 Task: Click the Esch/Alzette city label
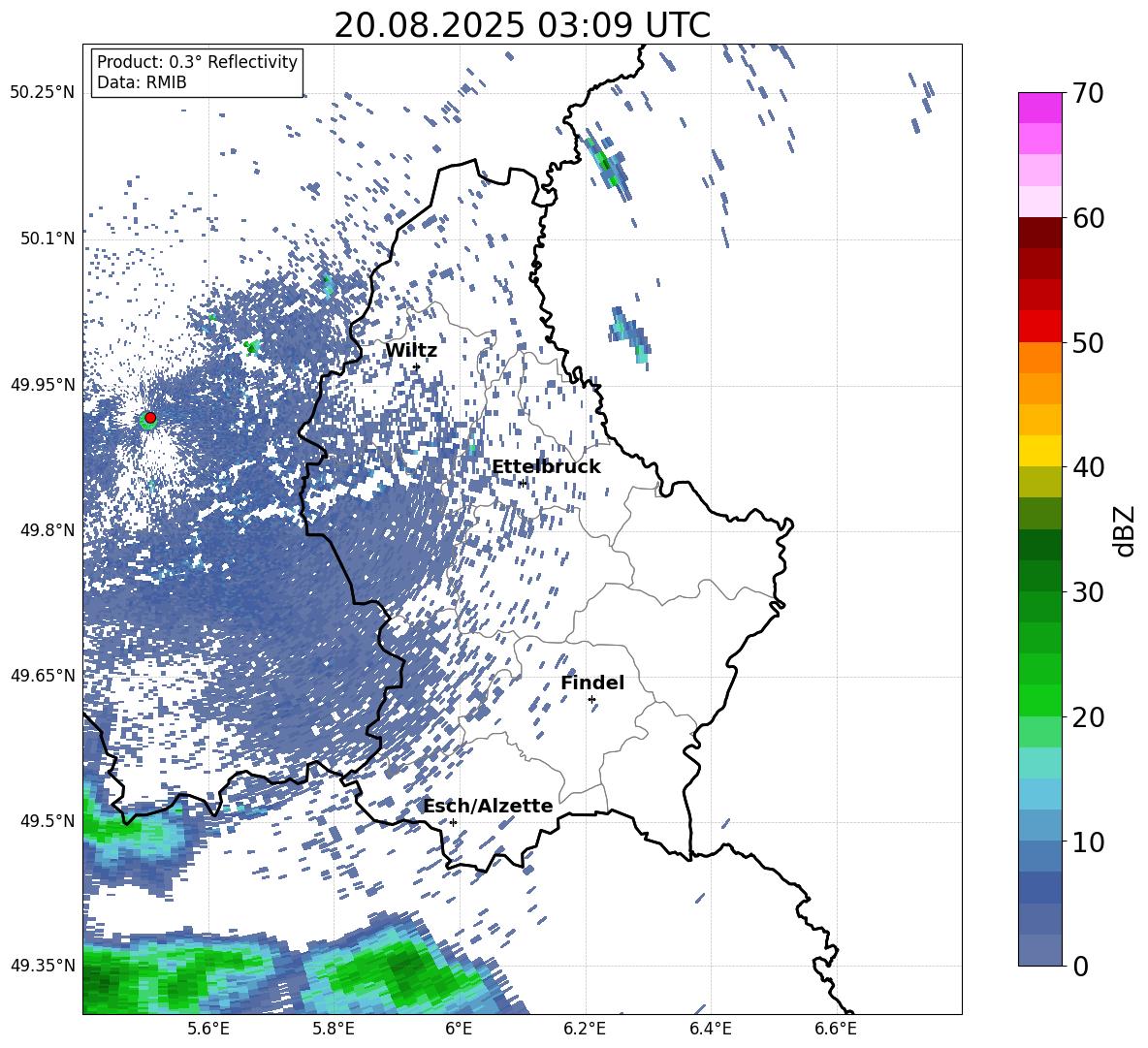[x=488, y=806]
